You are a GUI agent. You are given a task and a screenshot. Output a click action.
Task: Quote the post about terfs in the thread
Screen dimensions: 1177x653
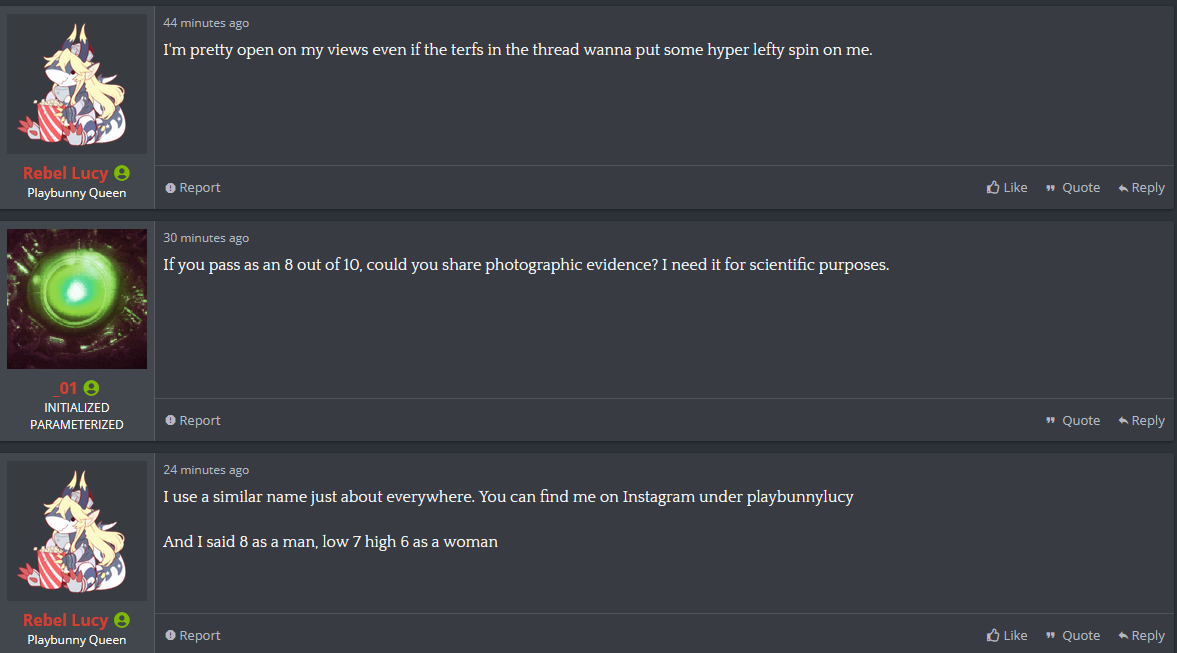tap(1073, 188)
